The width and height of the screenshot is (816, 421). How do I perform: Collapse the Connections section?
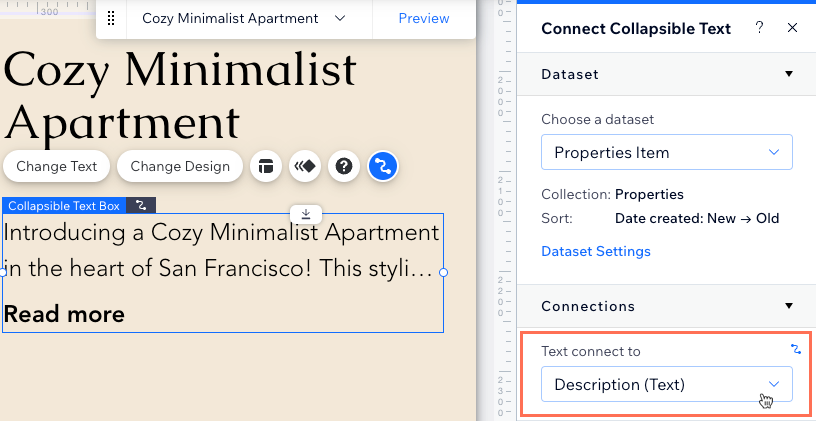[x=789, y=305]
